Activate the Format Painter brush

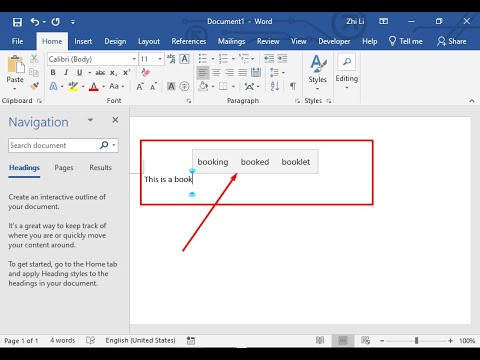pos(34,86)
